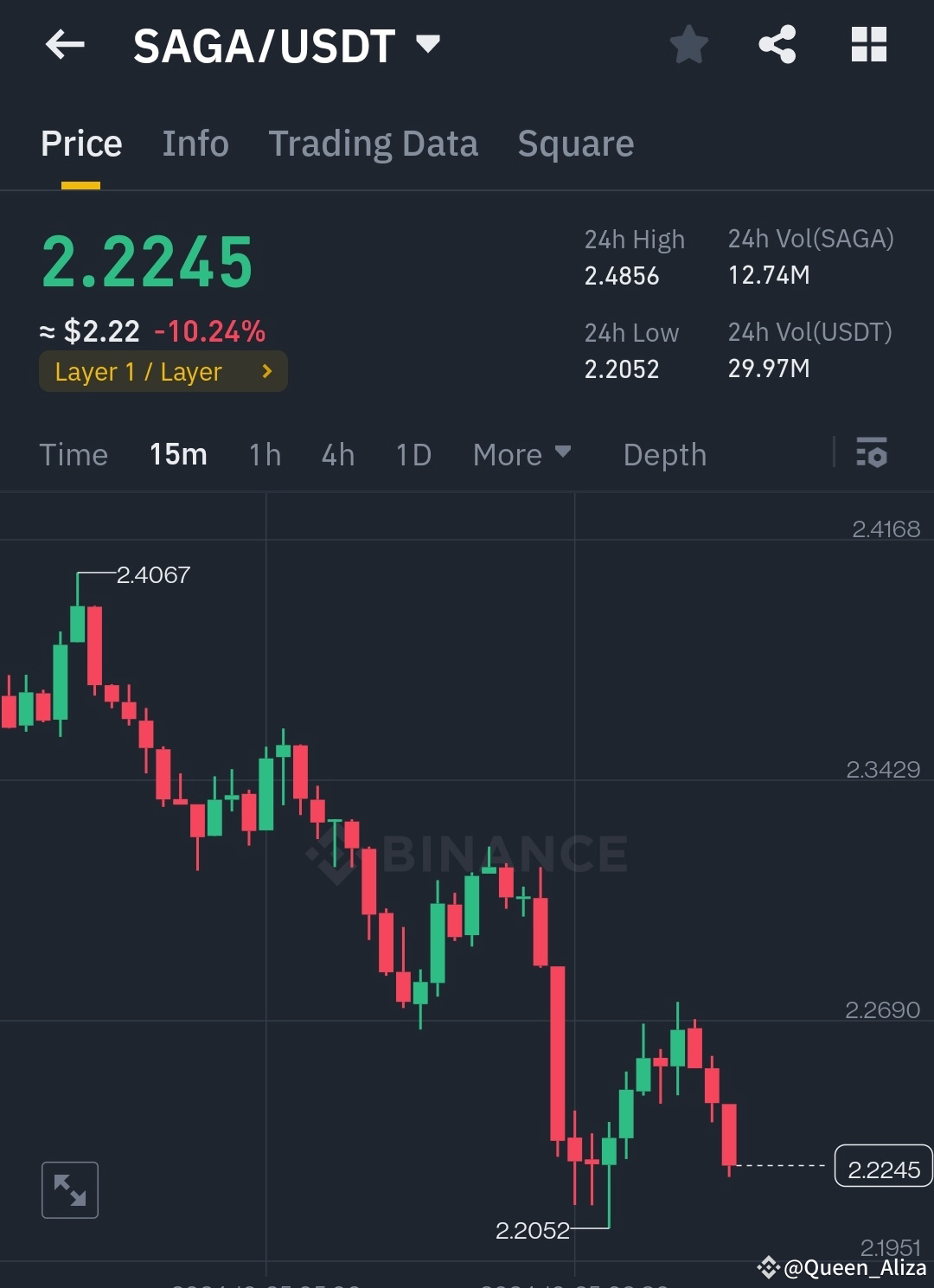
Task: Open the Layer 1 / Layer category tag
Action: [x=138, y=371]
